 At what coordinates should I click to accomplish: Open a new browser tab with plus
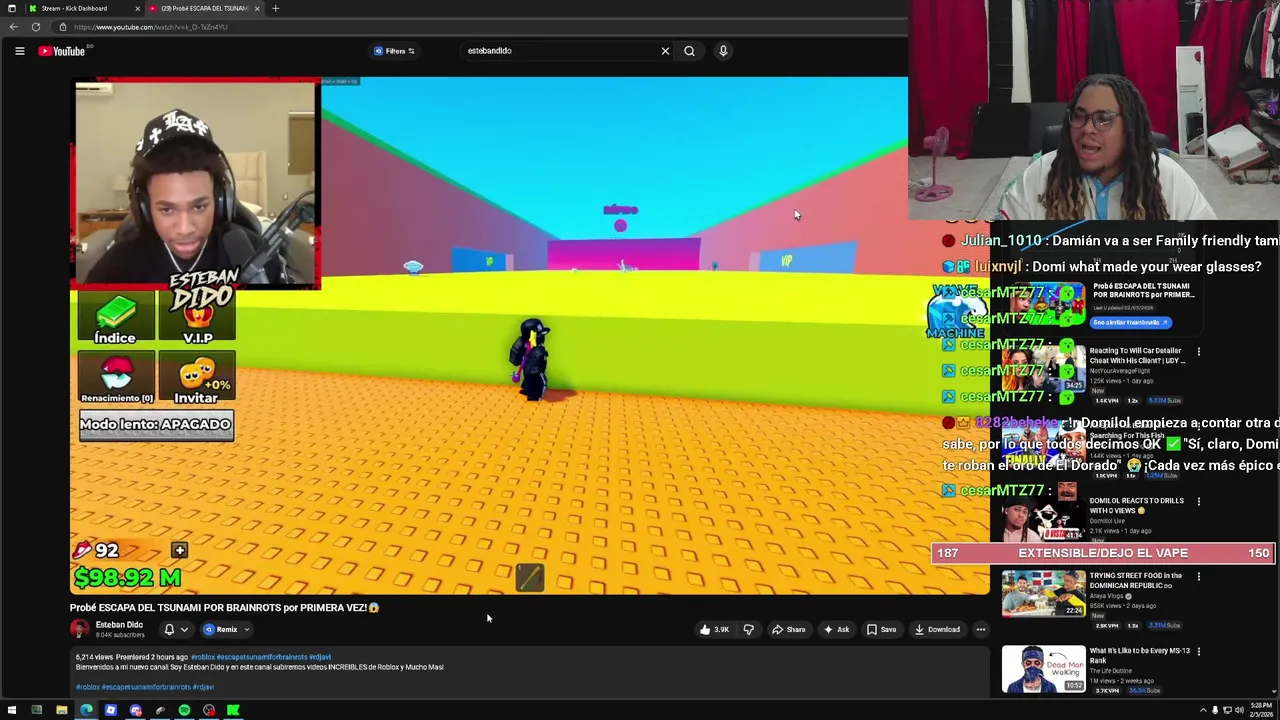click(x=275, y=8)
